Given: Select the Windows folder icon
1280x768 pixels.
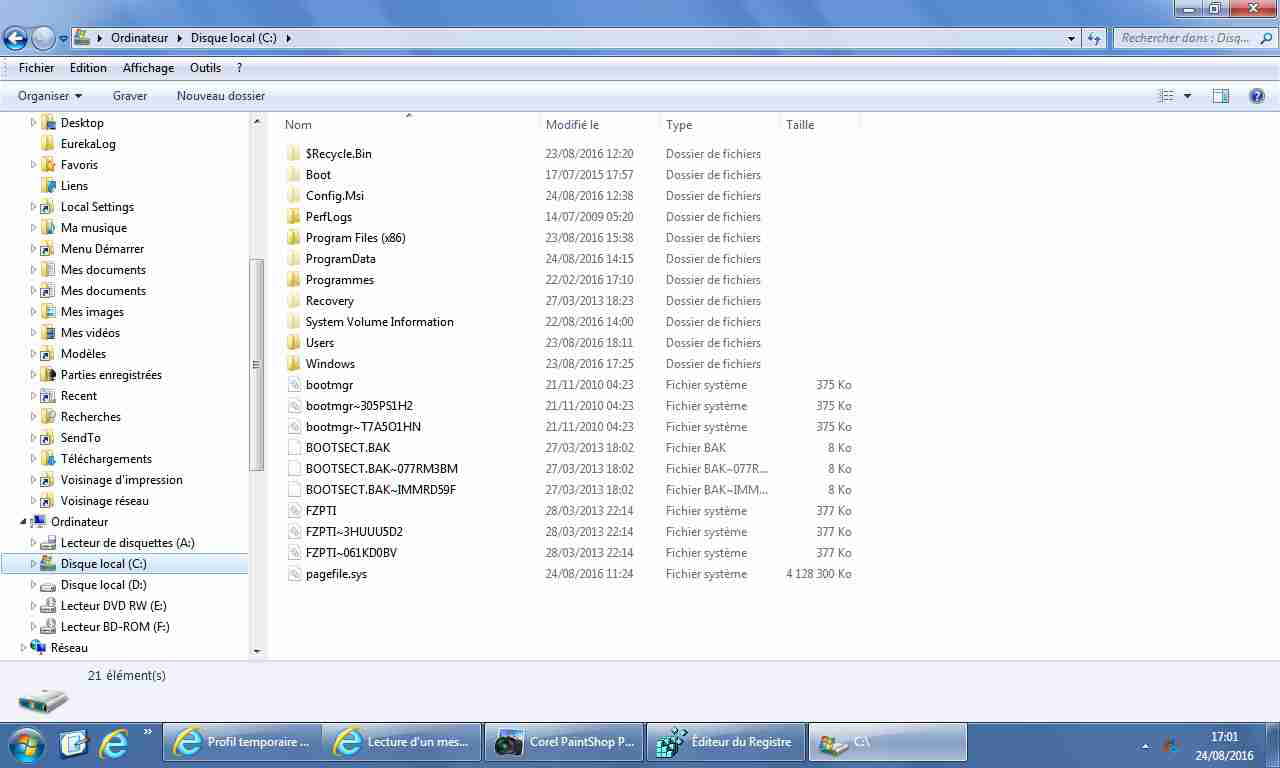Looking at the screenshot, I should coord(293,363).
